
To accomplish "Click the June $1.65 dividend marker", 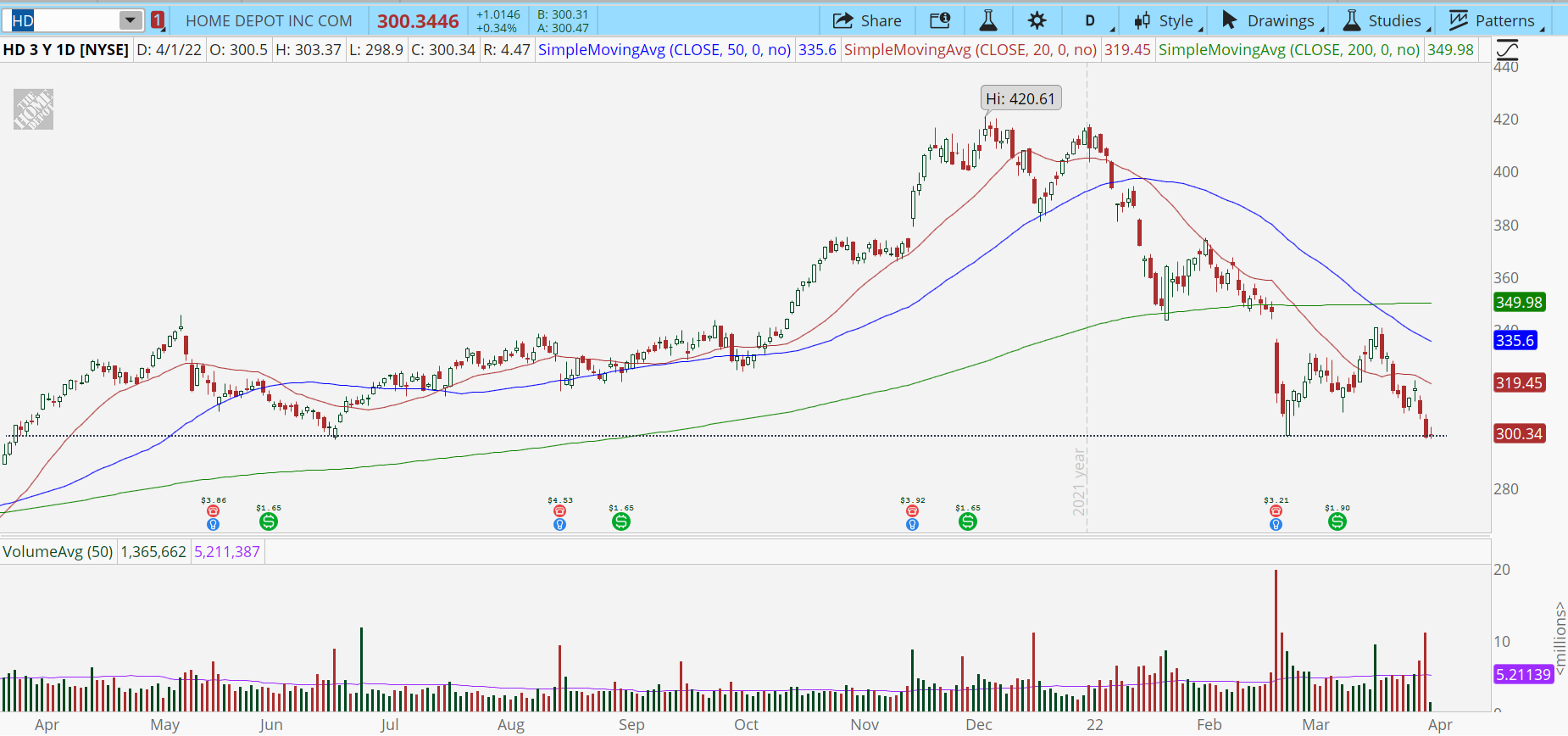I will [269, 521].
